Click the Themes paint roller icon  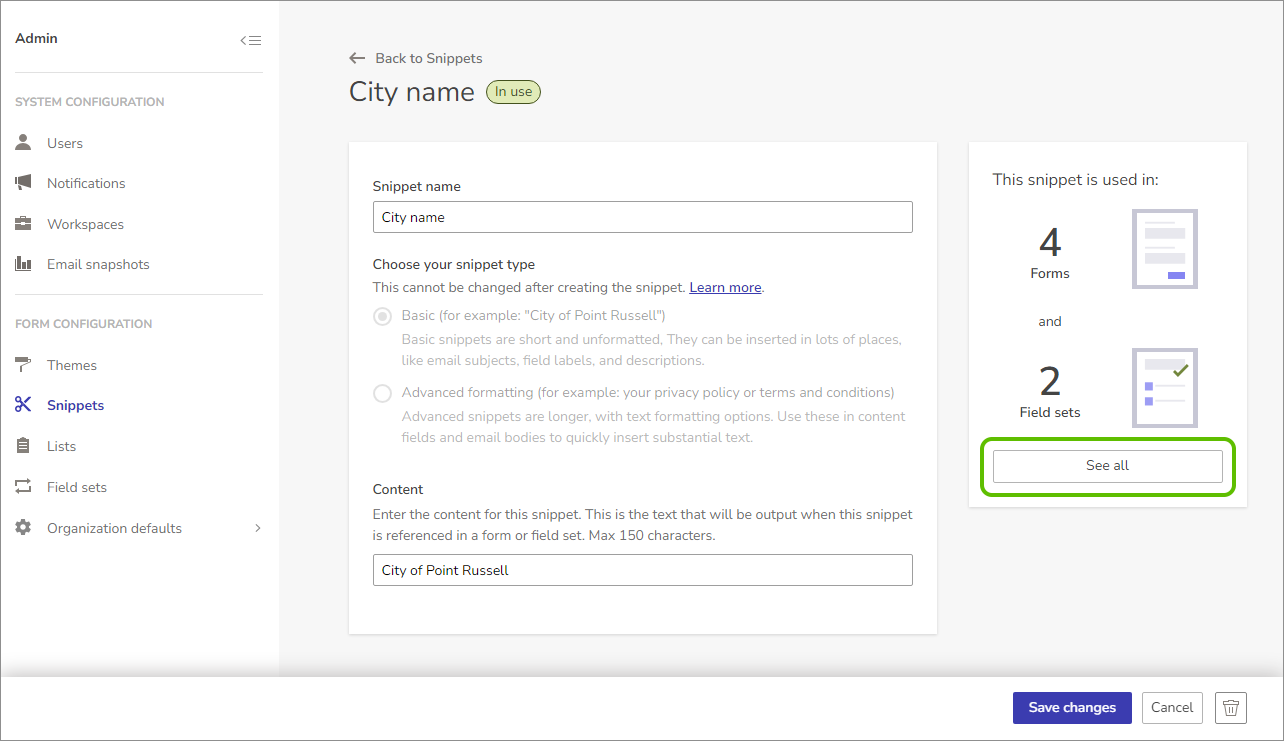23,365
